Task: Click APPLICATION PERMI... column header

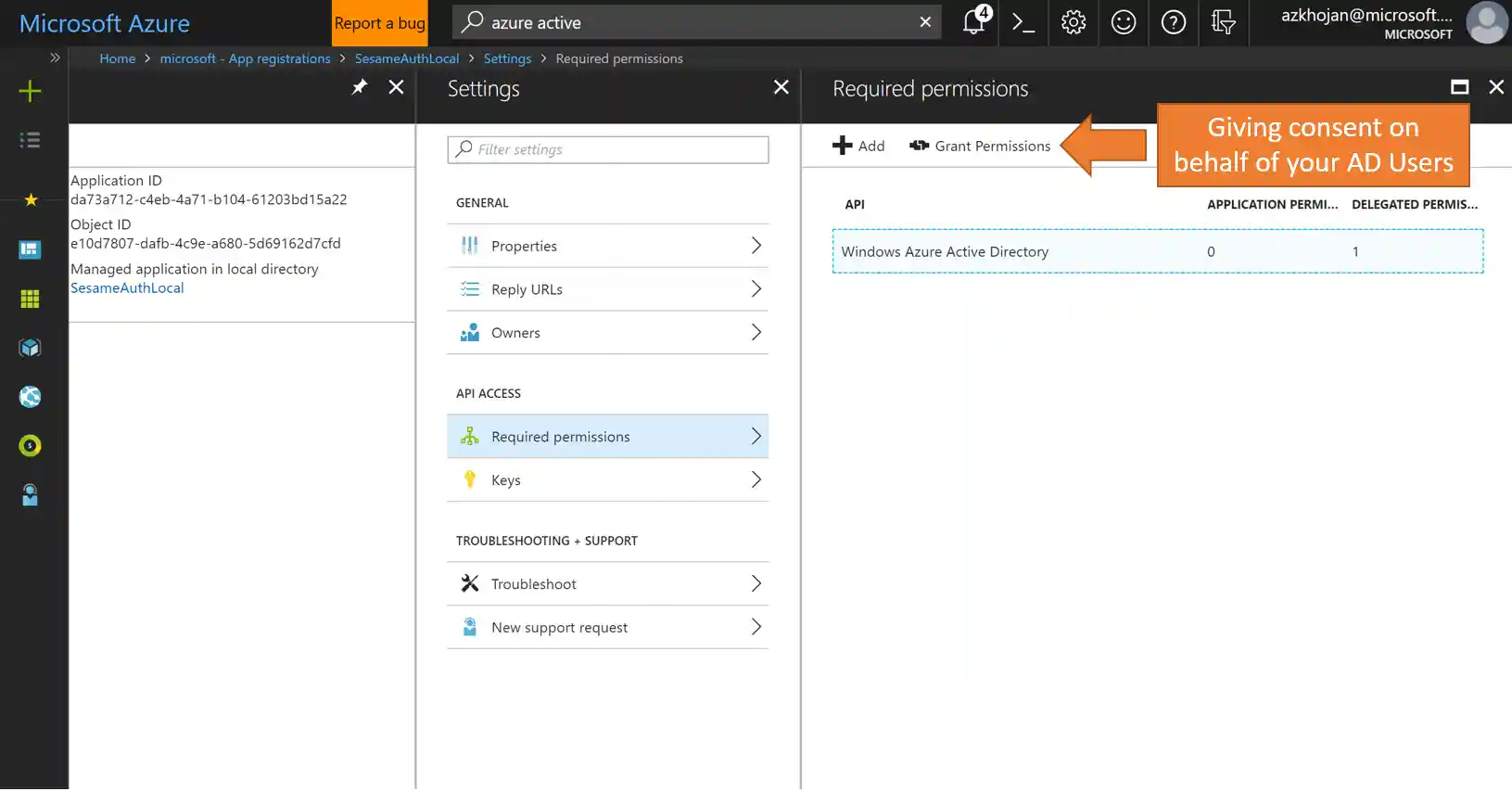Action: (1272, 204)
